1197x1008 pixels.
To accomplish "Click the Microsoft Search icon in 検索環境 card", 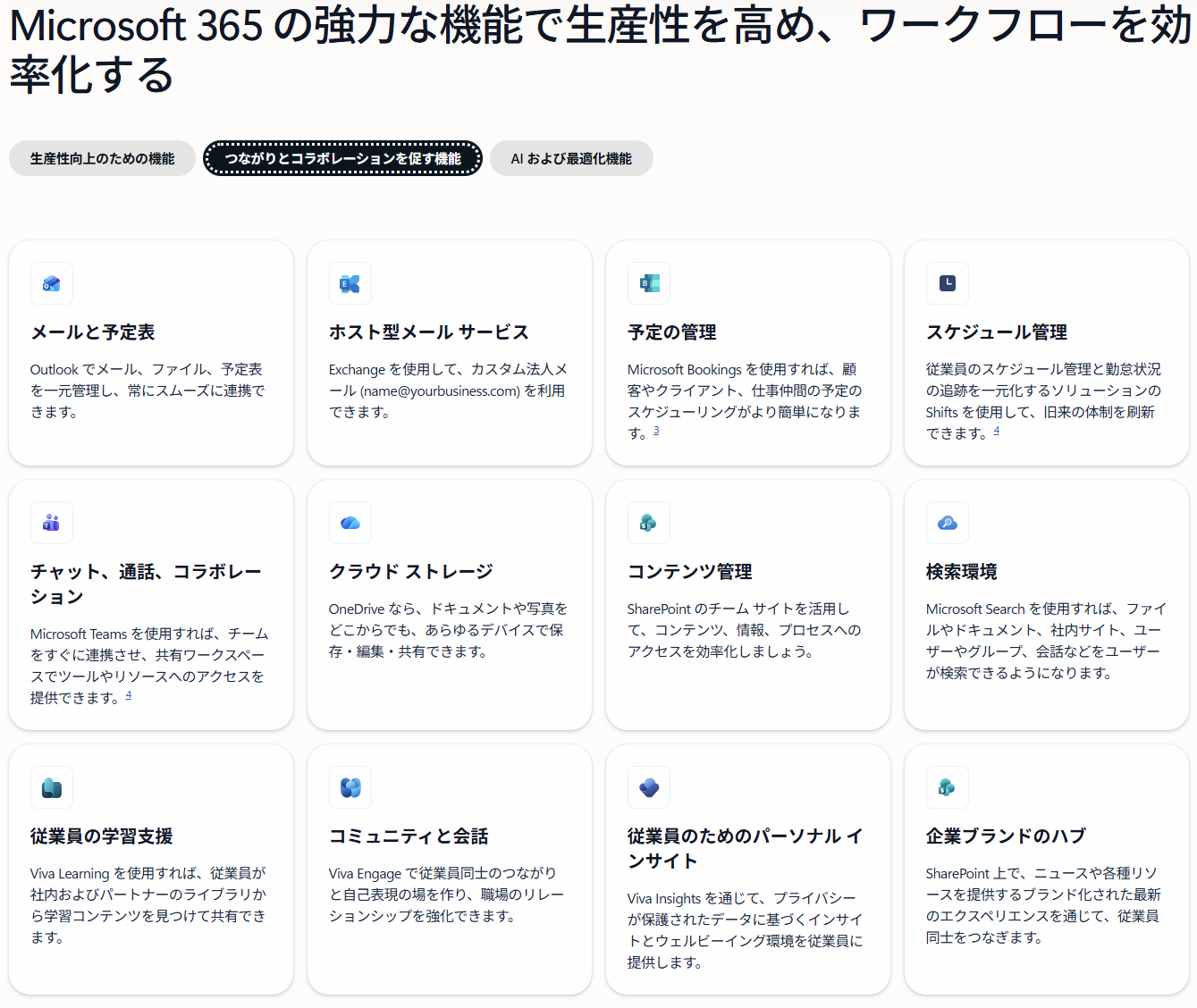I will pyautogui.click(x=948, y=523).
